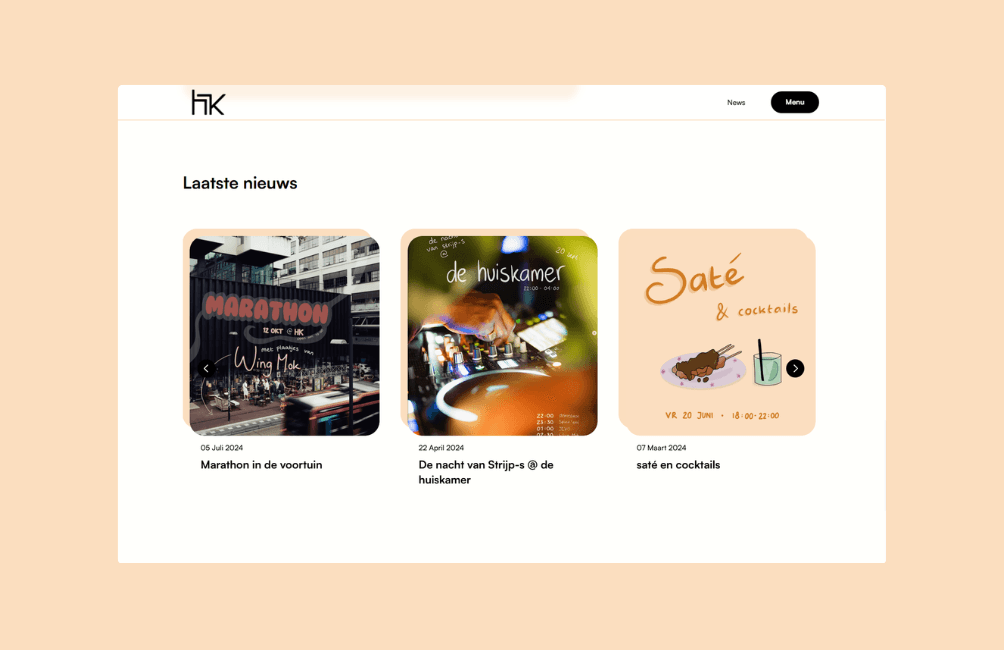The height and width of the screenshot is (650, 1004).
Task: Click the 07 Maart 2024 date label
Action: tap(661, 448)
